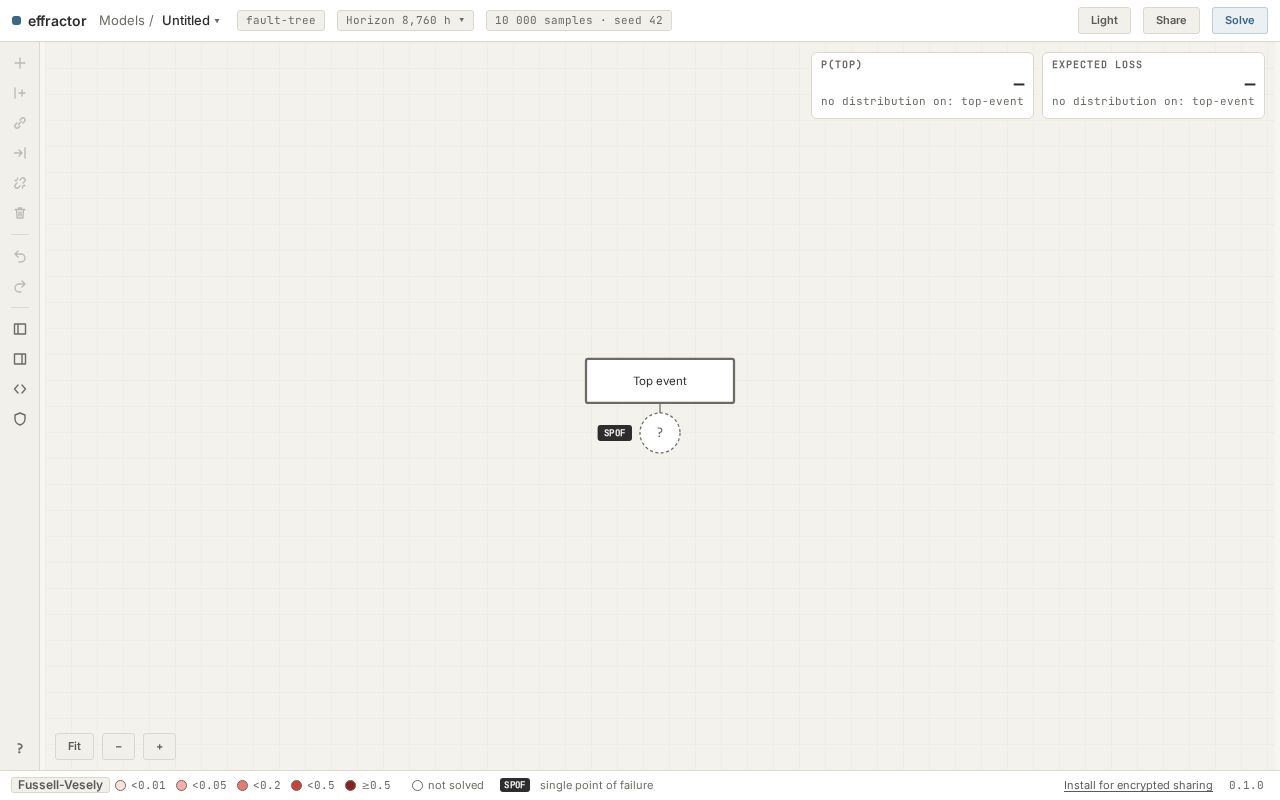Click version text 0.1.0
Screen dimensions: 1280x800
tap(1246, 785)
